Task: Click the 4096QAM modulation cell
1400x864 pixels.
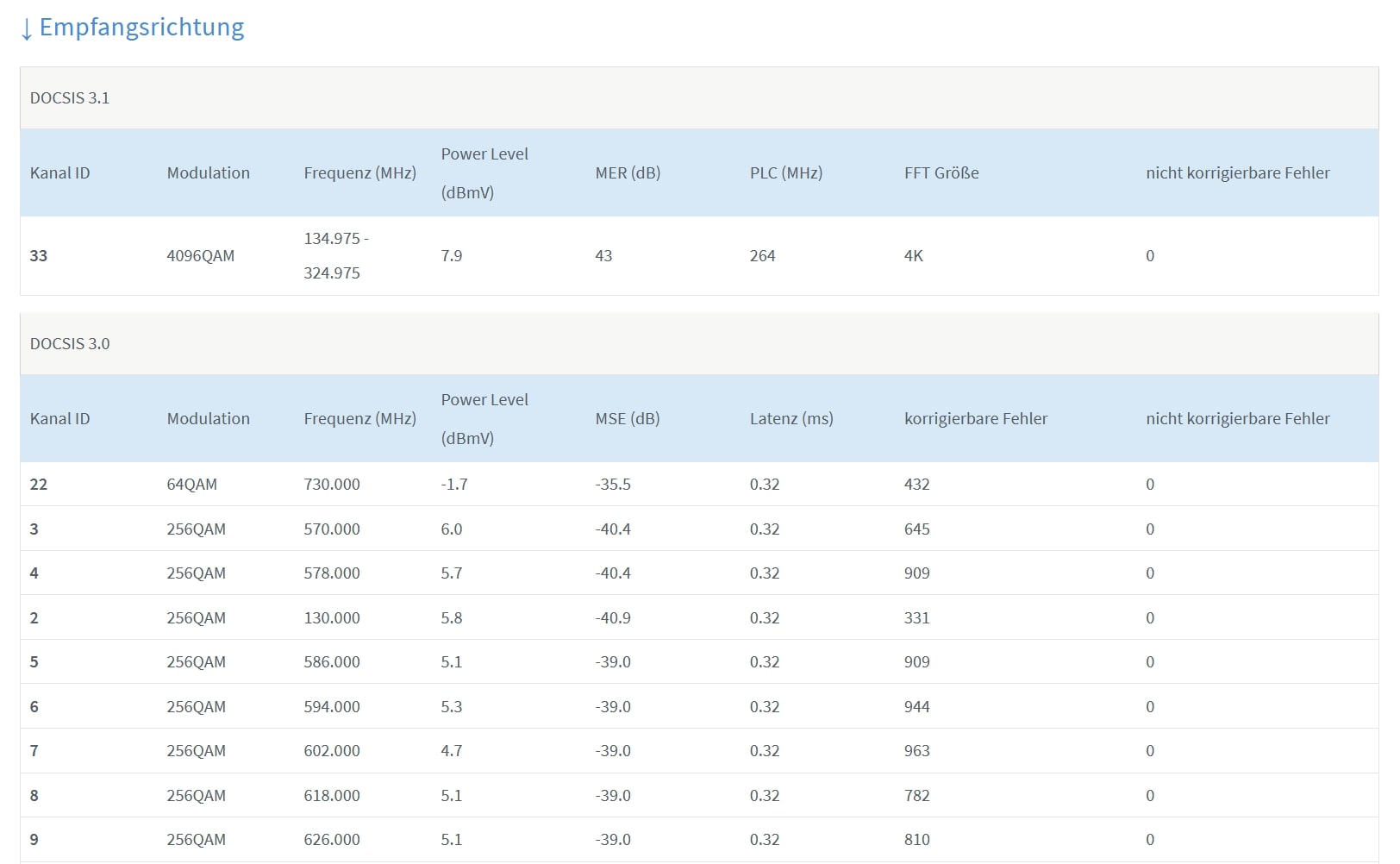Action: pos(200,256)
